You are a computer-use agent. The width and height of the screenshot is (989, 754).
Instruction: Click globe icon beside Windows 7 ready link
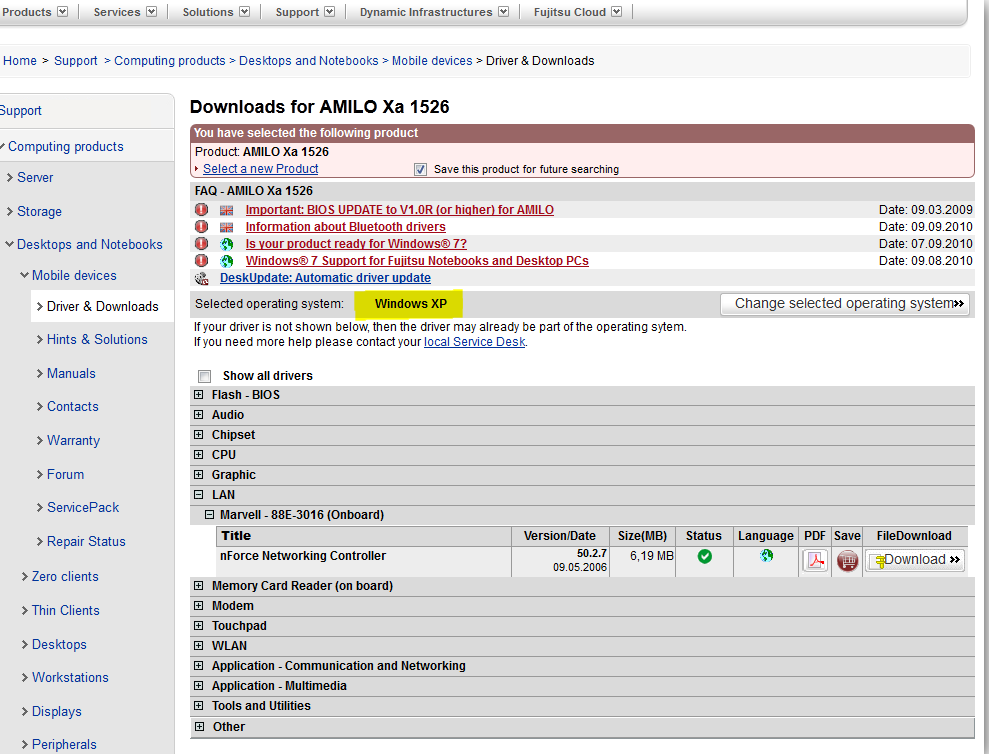(x=226, y=244)
